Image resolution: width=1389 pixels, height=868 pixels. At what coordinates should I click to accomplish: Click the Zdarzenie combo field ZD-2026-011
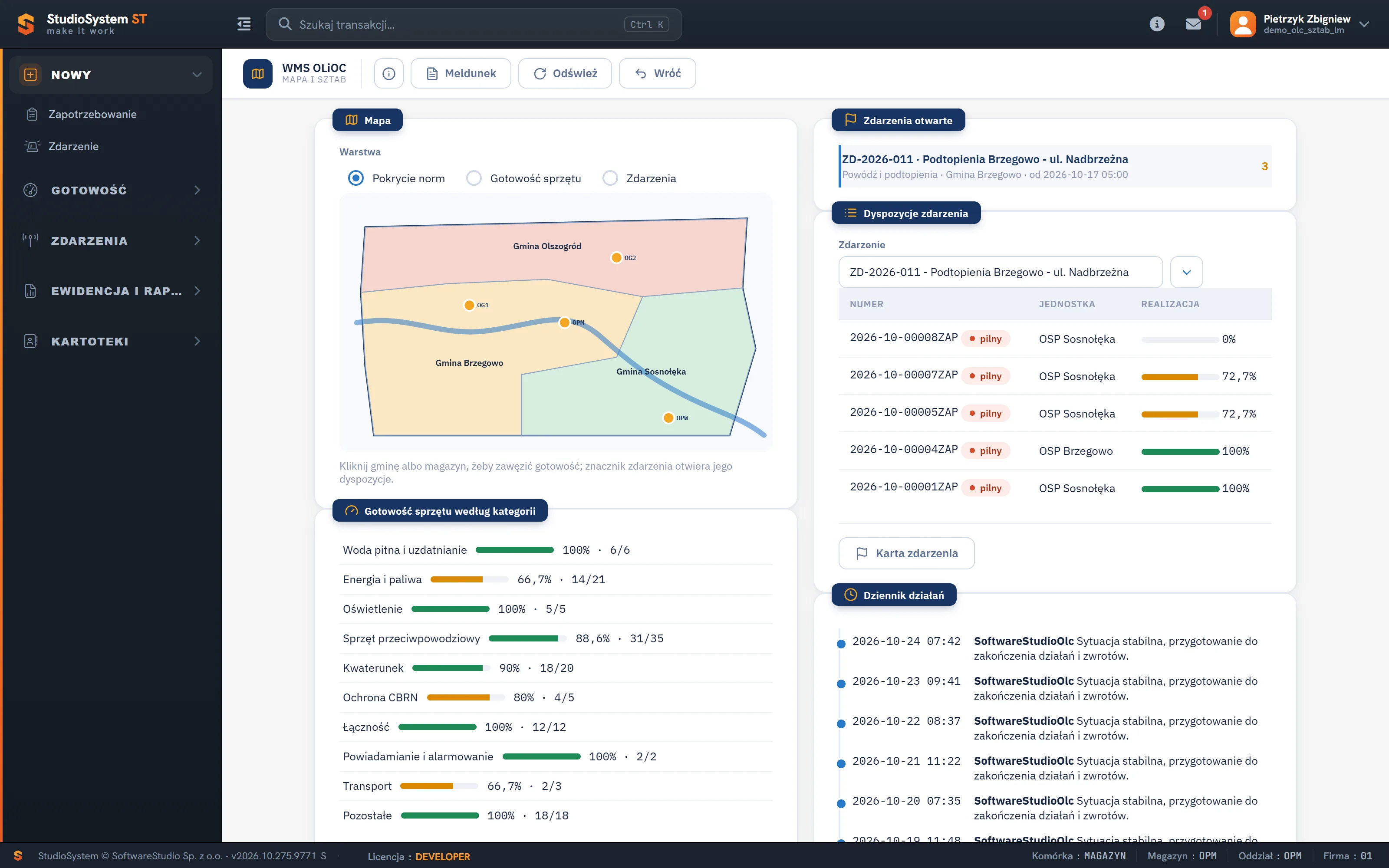1001,272
